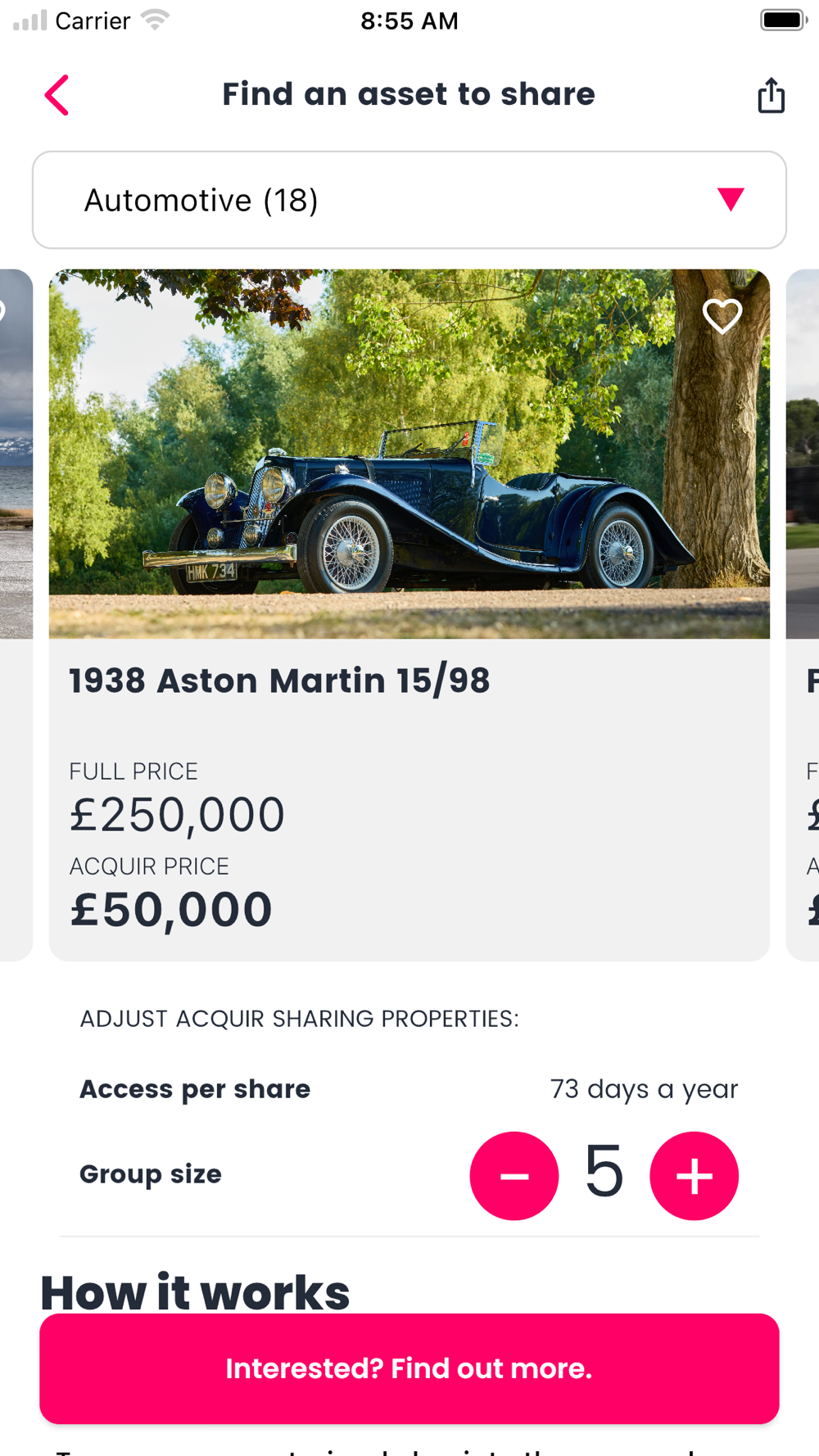819x1456 pixels.
Task: Select the 1938 Aston Martin 15/98 title
Action: point(279,681)
